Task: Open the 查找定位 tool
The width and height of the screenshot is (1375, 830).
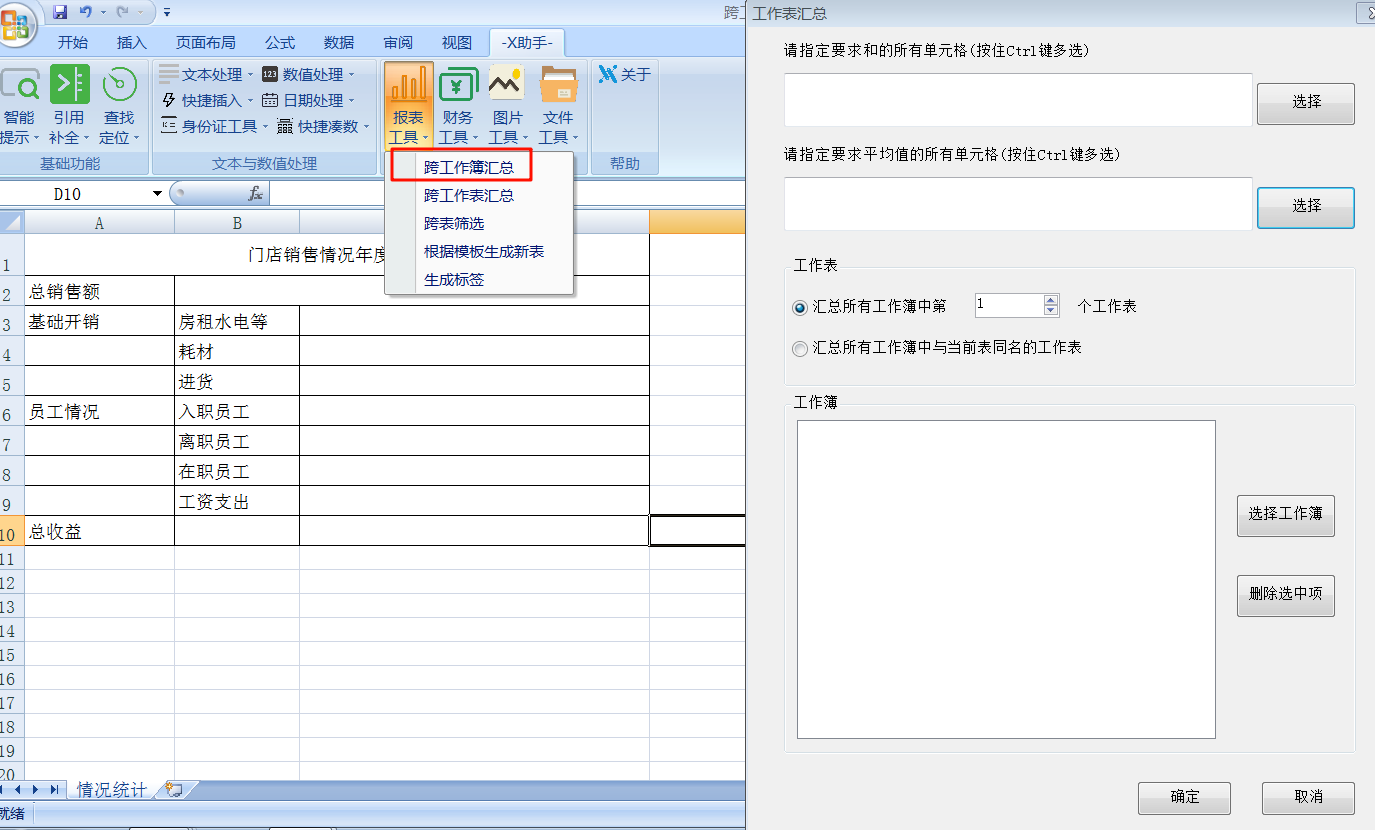Action: [x=119, y=105]
